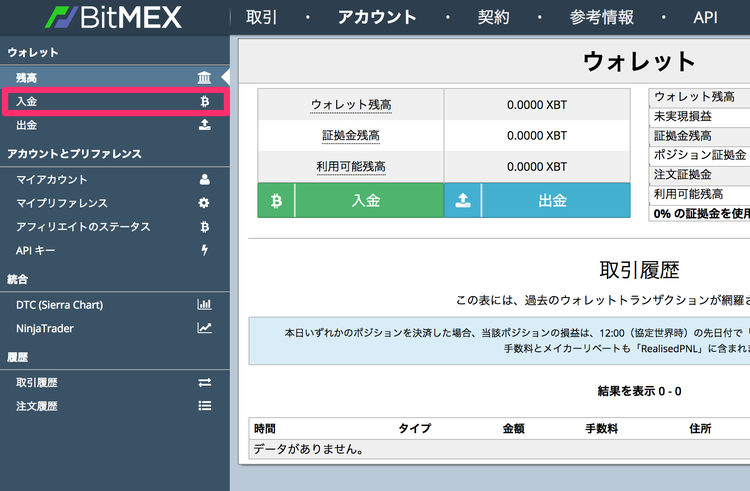Click the ウォレット残高 label in balance table
Screen dimensions: 750x491
351,105
